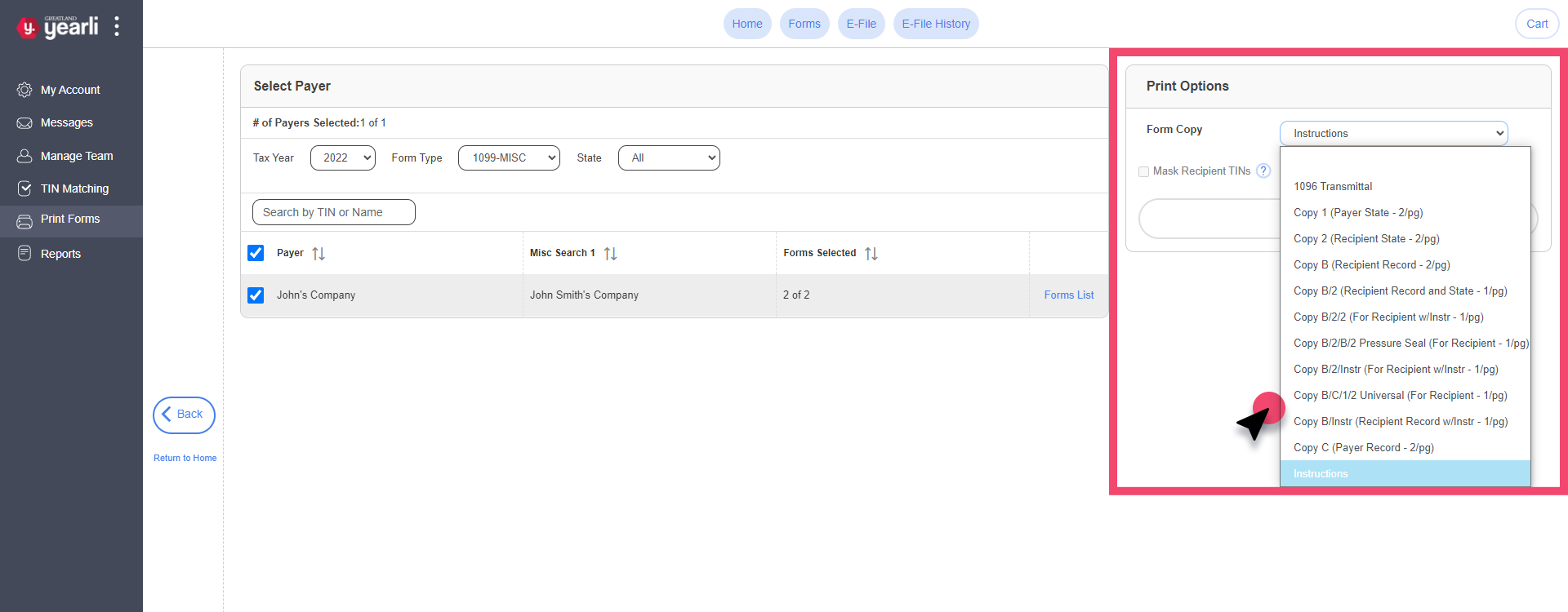This screenshot has width=1568, height=612.
Task: Select Copy B/2/2 For Recipient w/Instr
Action: coord(1405,317)
